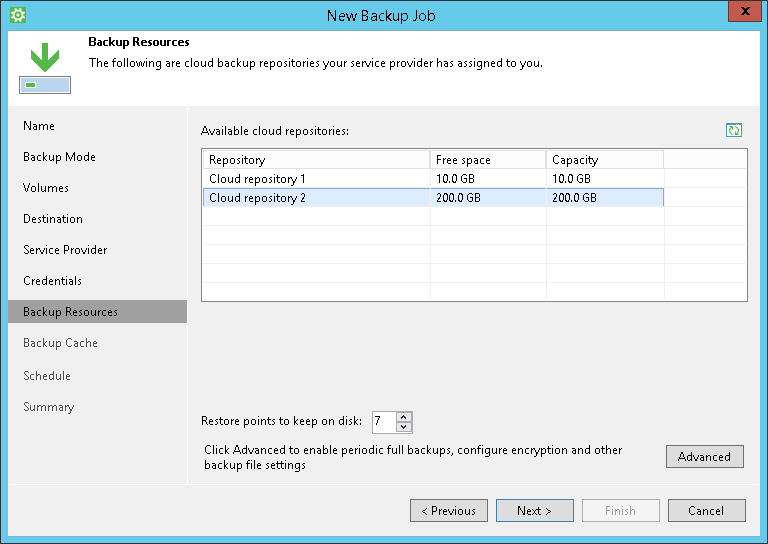The image size is (768, 544).
Task: Select the Summary step
Action: coord(48,407)
